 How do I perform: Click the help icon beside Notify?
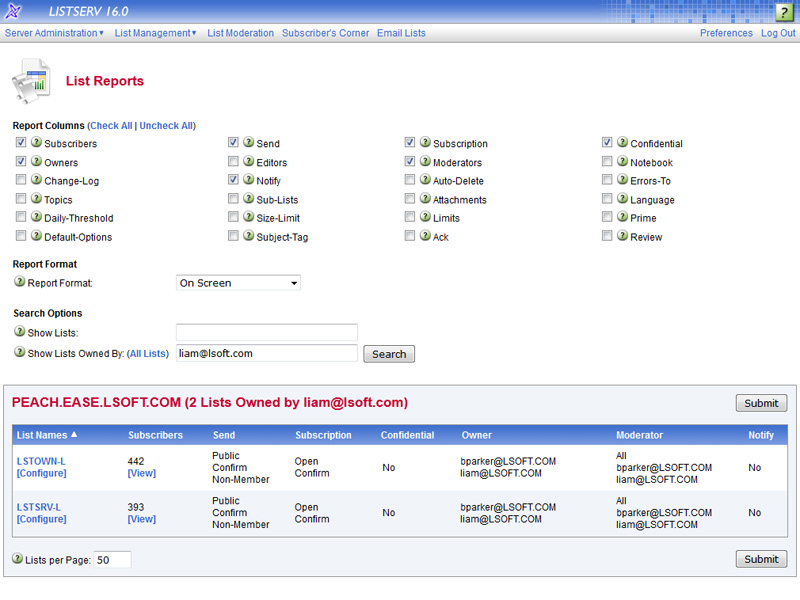(x=248, y=180)
